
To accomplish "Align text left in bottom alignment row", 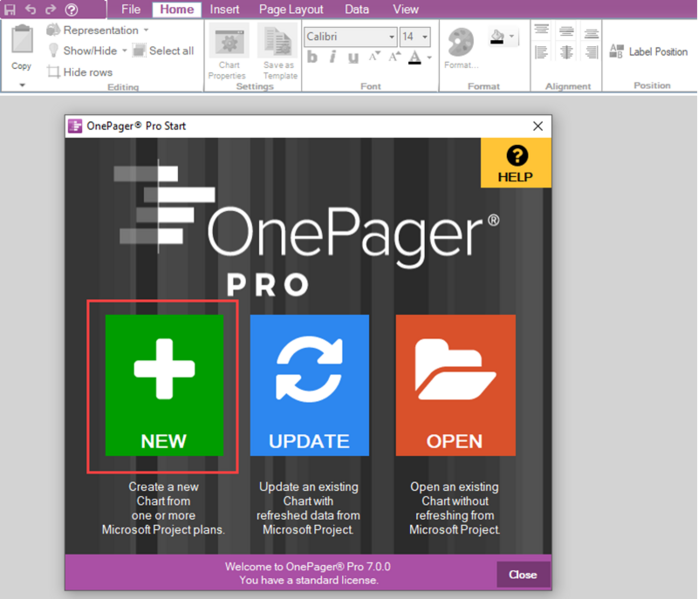I will coord(541,53).
